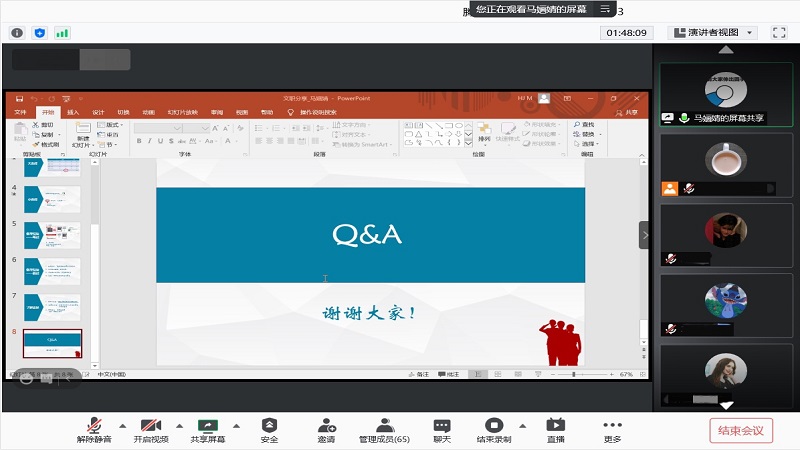Click the 解除静音 microphone icon
The height and width of the screenshot is (450, 800).
tap(94, 426)
